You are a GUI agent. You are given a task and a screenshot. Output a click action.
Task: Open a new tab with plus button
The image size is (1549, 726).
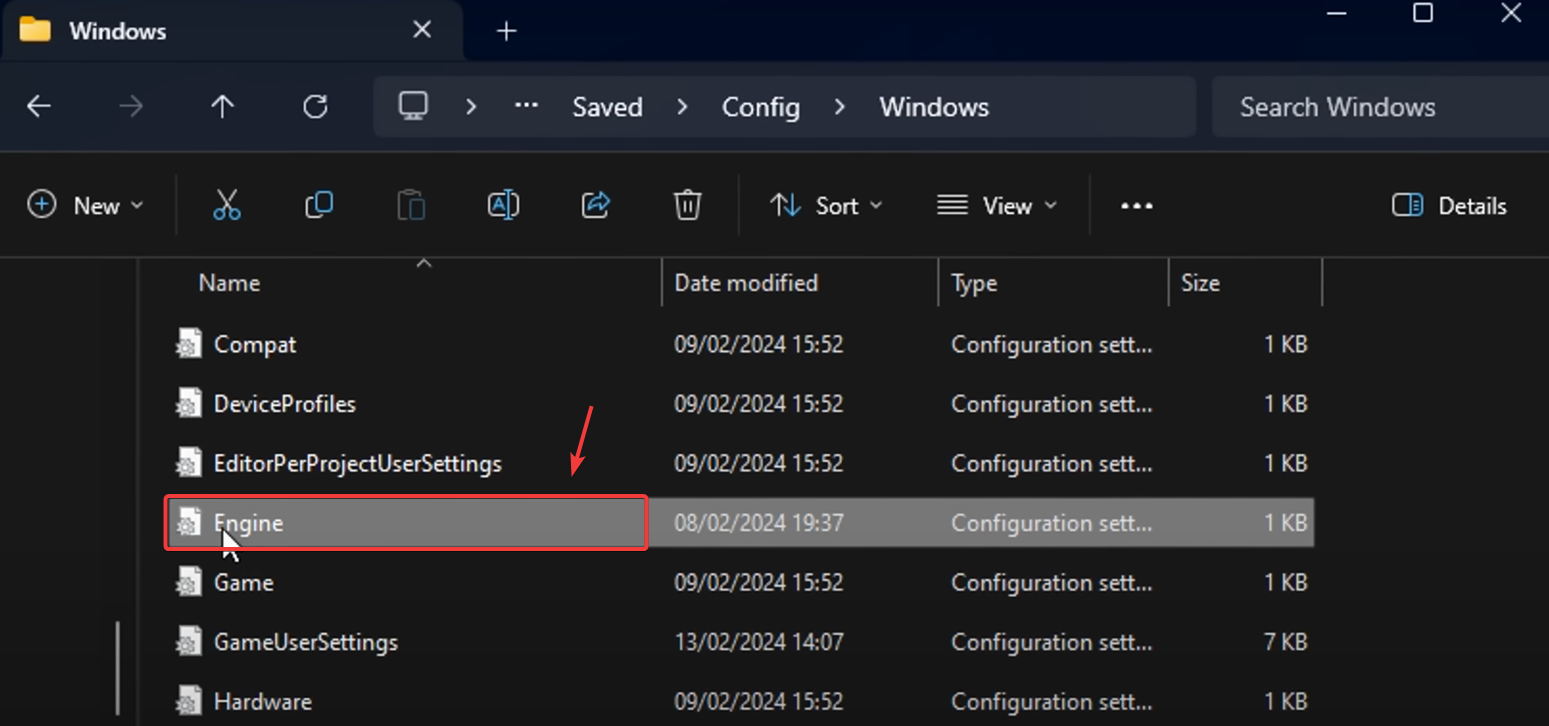pyautogui.click(x=507, y=31)
